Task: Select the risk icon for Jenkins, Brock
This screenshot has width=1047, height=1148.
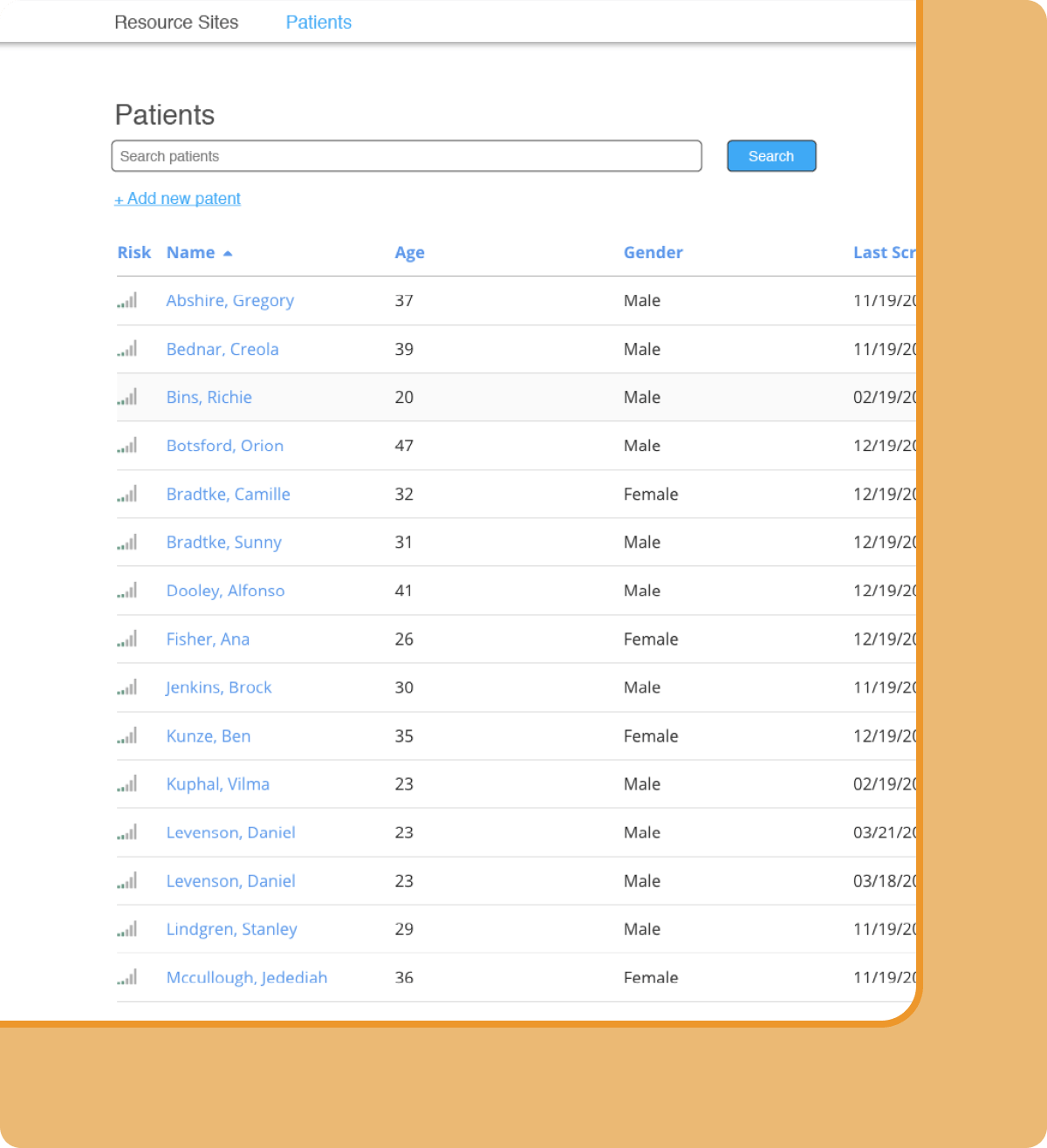Action: [127, 687]
